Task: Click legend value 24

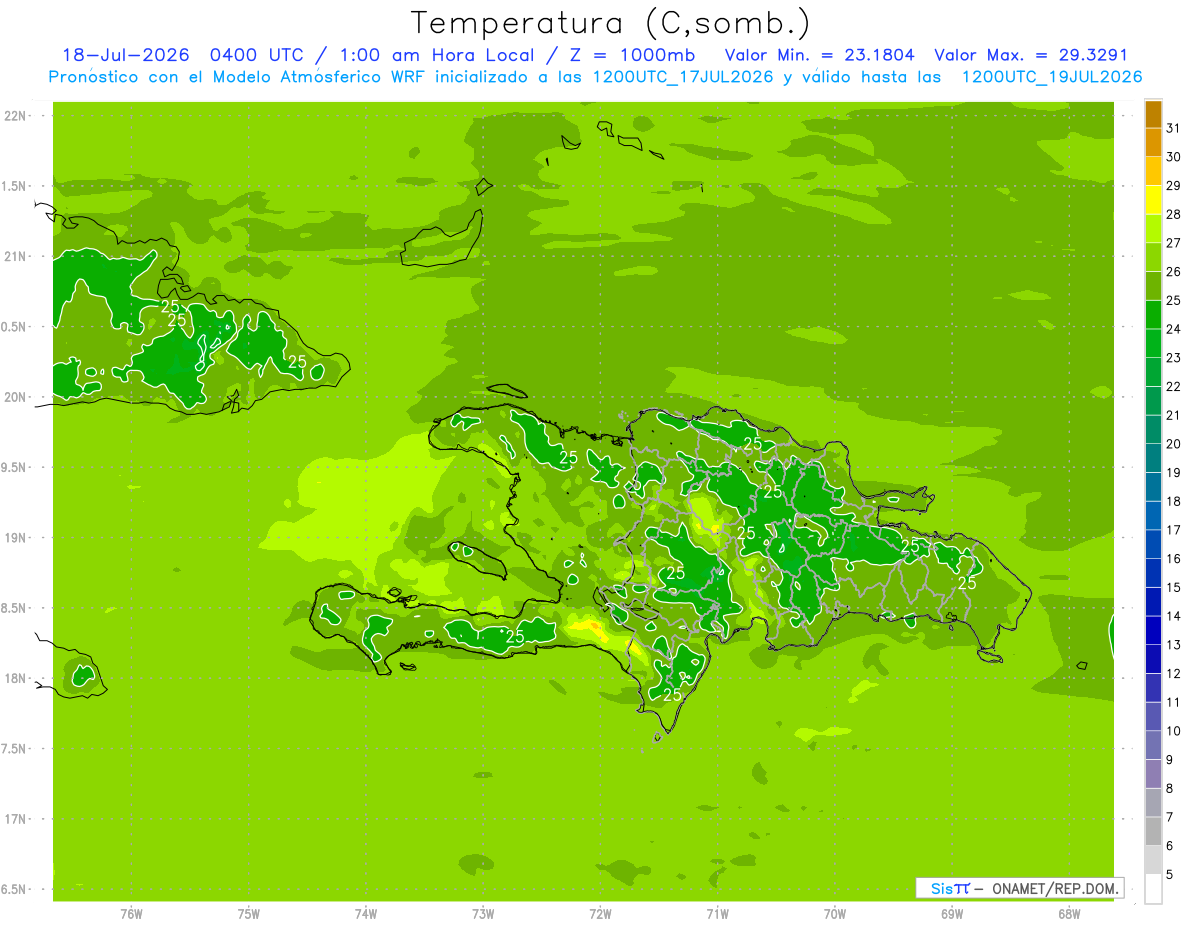Action: 1174,328
